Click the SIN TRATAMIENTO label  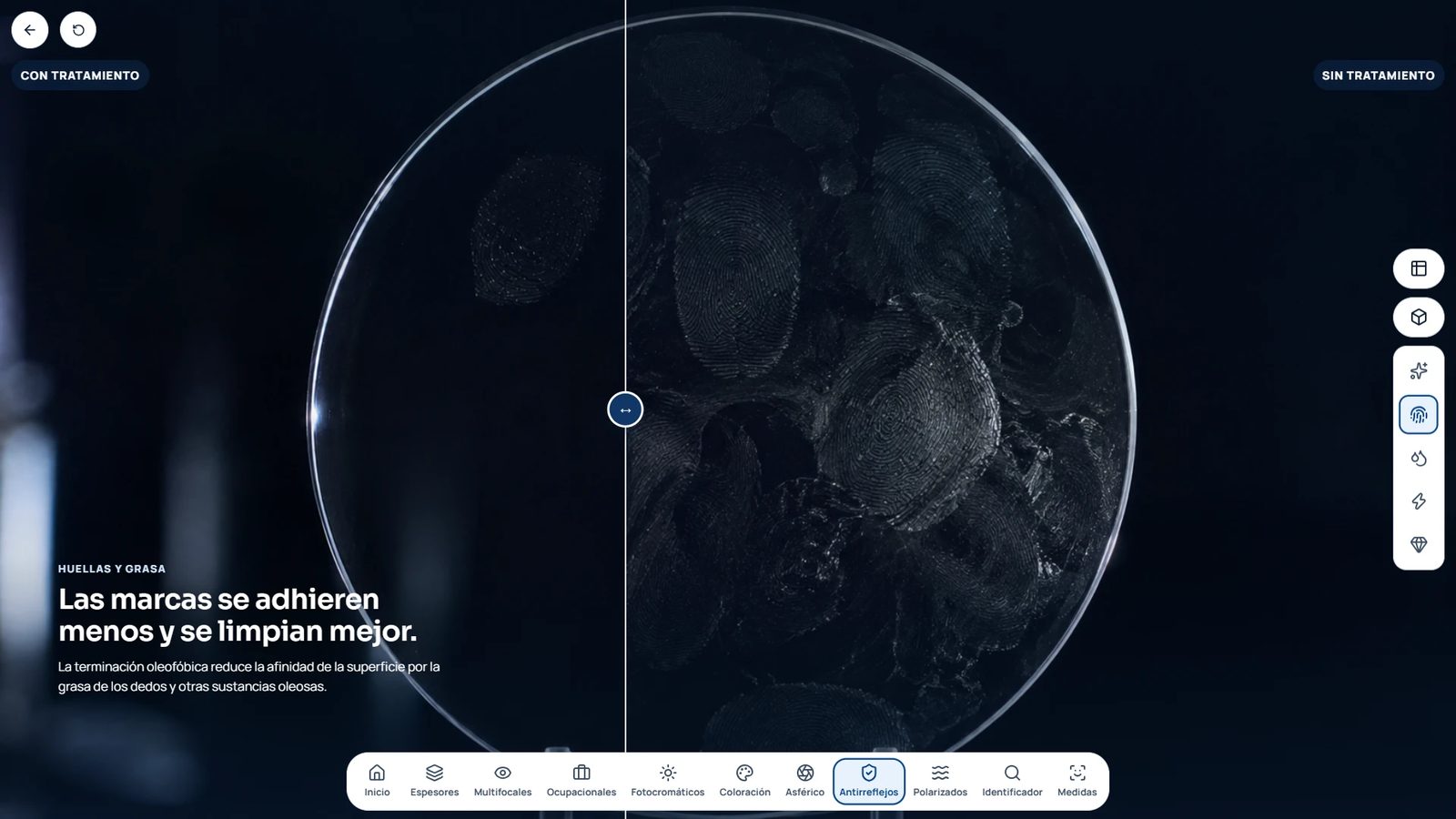coord(1378,76)
